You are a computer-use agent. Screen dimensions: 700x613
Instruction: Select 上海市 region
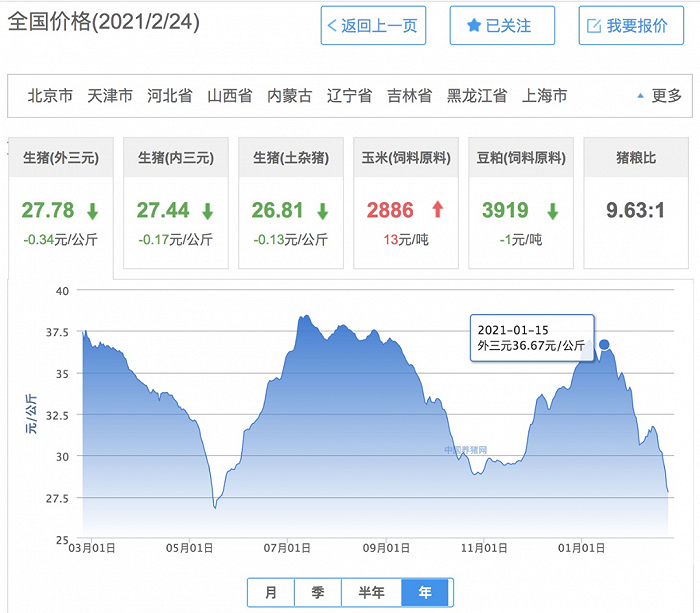545,96
